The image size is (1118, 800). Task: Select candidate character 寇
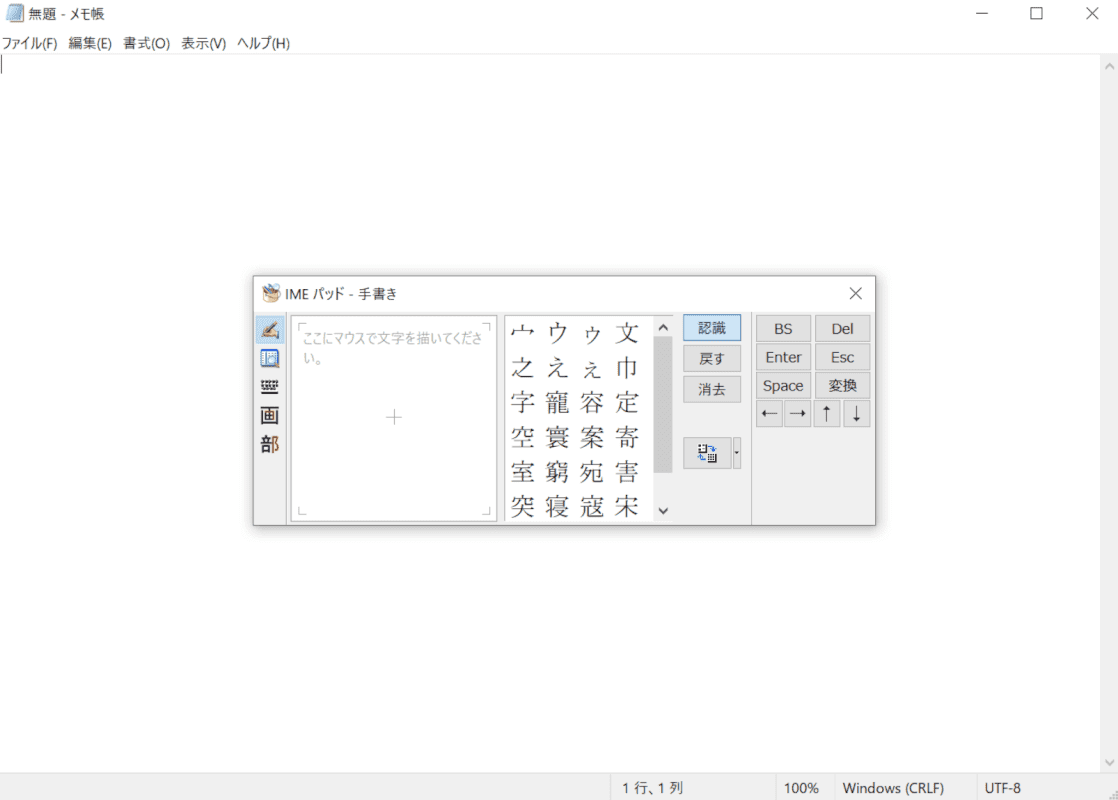click(x=592, y=506)
